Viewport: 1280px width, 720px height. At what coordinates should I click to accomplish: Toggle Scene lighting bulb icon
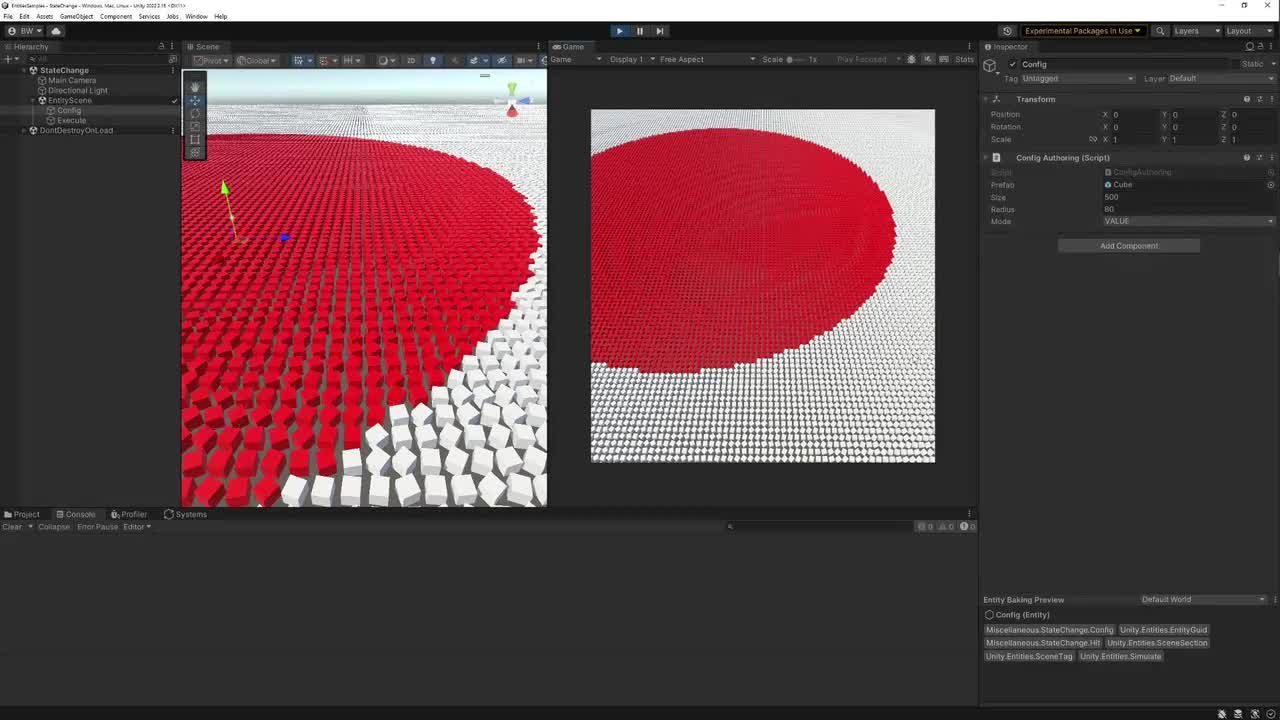(x=433, y=60)
